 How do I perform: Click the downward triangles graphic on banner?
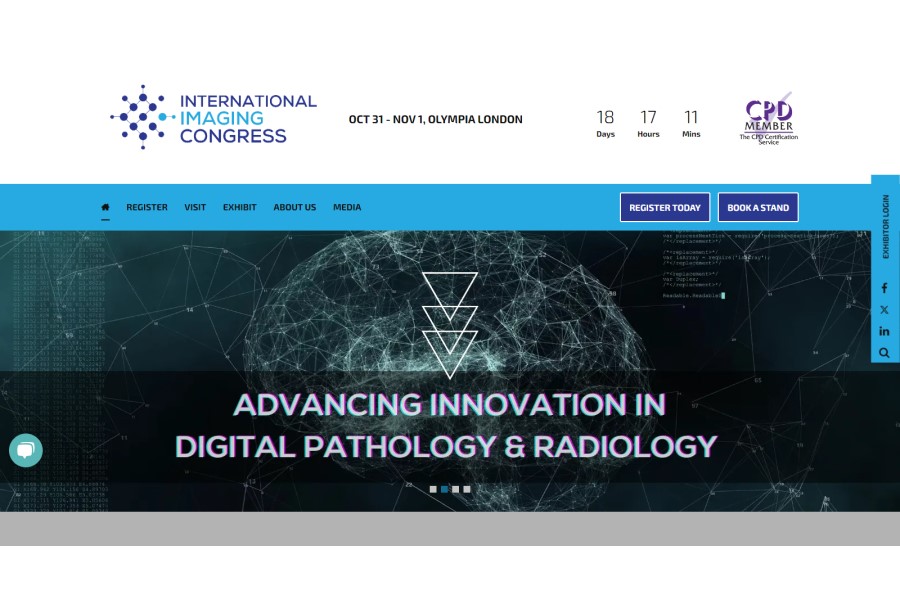pyautogui.click(x=450, y=325)
